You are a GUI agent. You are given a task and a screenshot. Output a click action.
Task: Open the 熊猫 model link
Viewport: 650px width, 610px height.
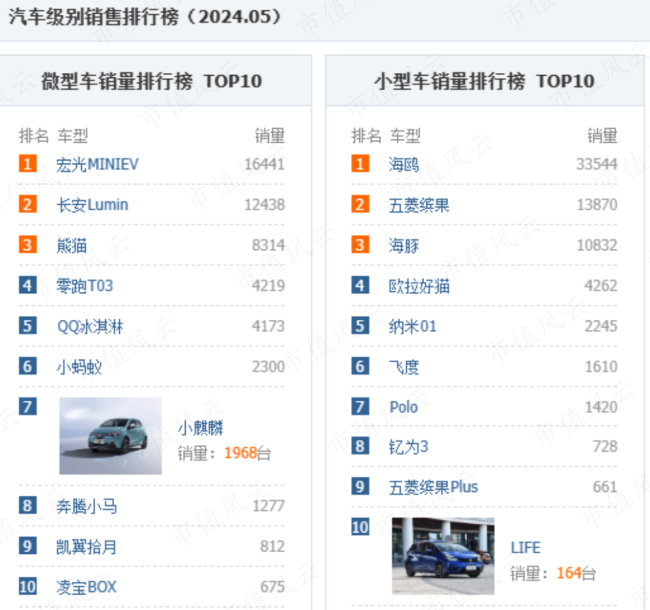coord(72,245)
